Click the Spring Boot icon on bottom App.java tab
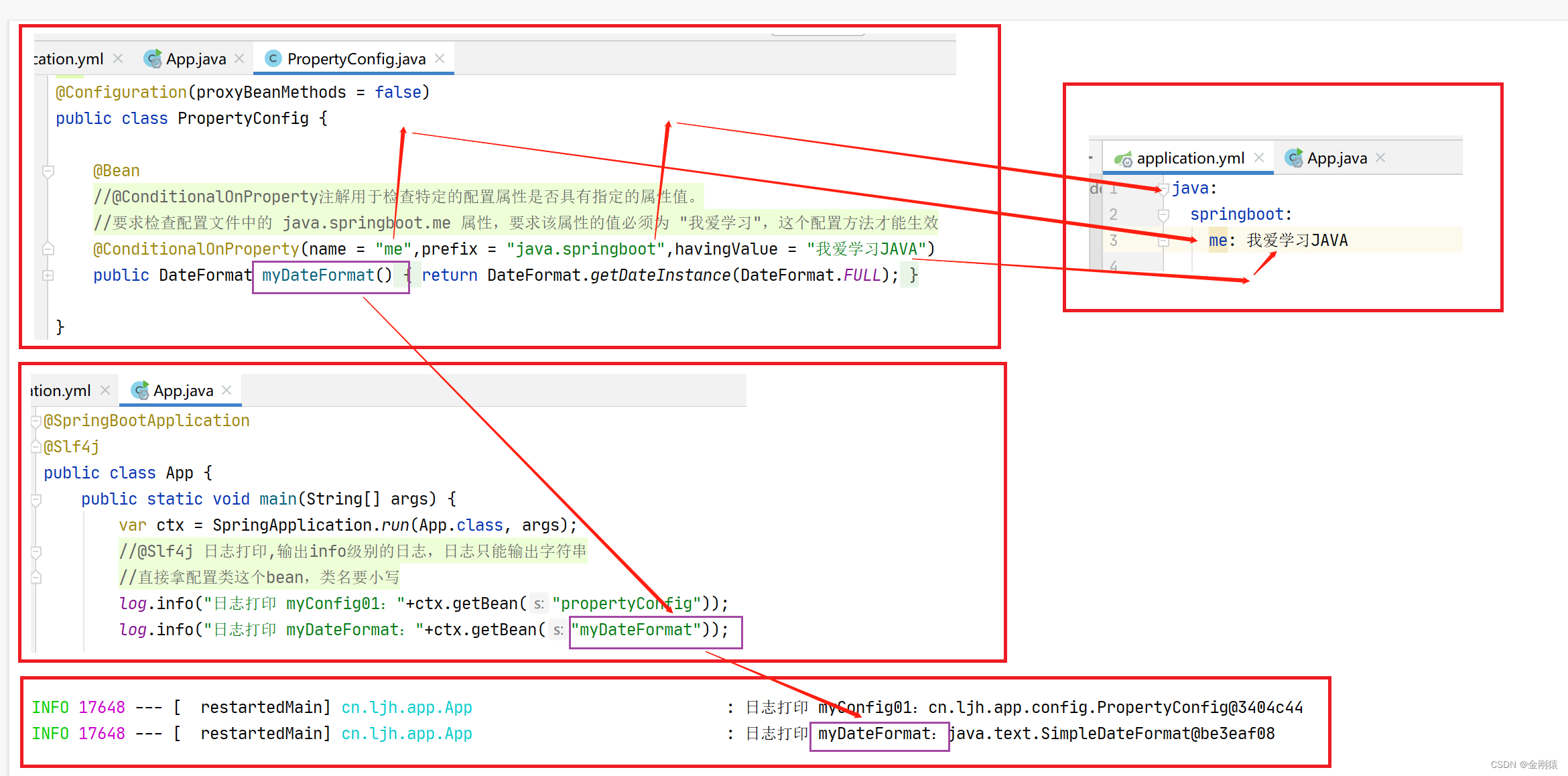1568x776 pixels. (140, 390)
